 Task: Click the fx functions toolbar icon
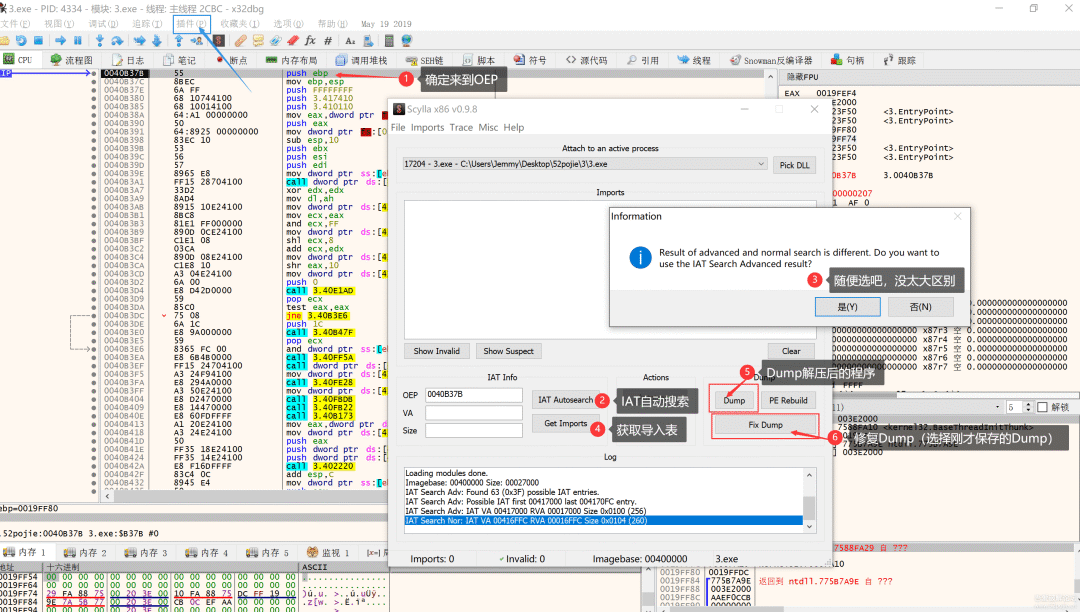coord(310,41)
